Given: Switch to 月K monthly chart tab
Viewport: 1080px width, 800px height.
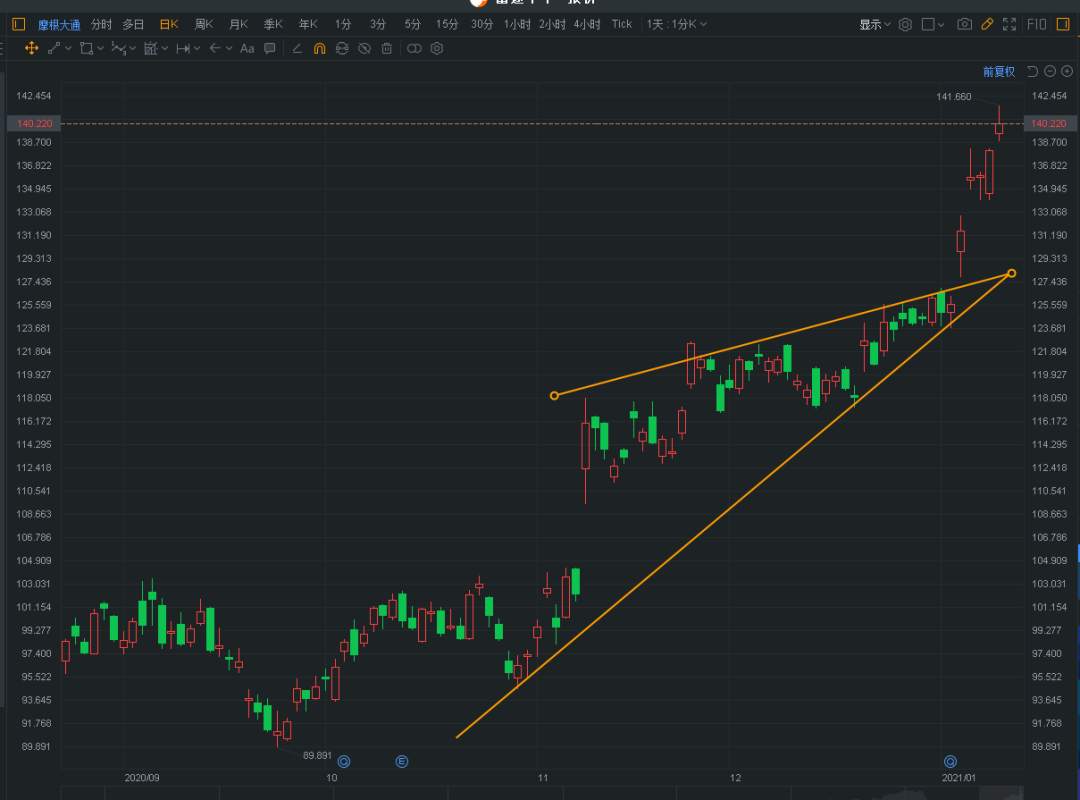Looking at the screenshot, I should 238,25.
